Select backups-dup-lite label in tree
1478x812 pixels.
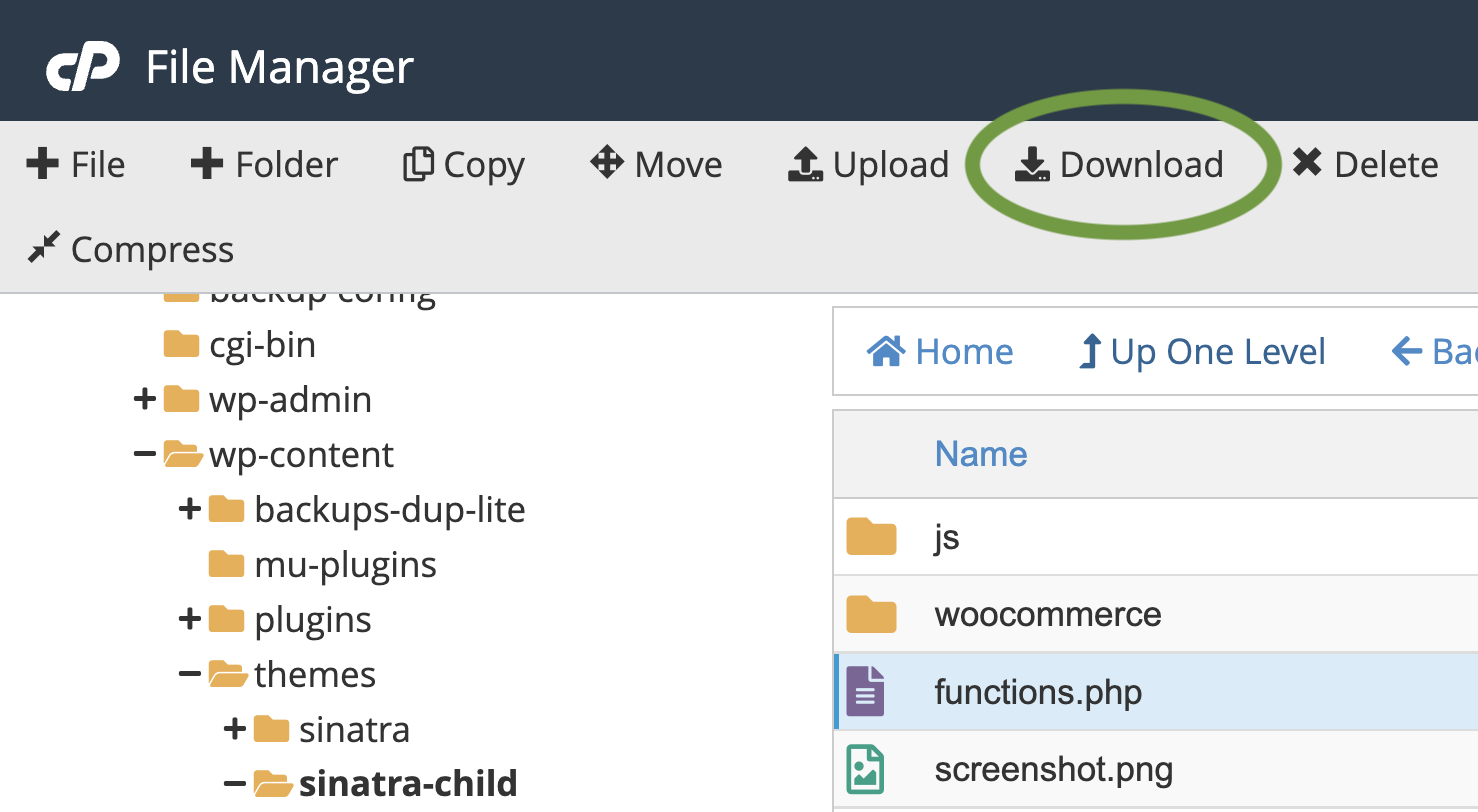[390, 510]
